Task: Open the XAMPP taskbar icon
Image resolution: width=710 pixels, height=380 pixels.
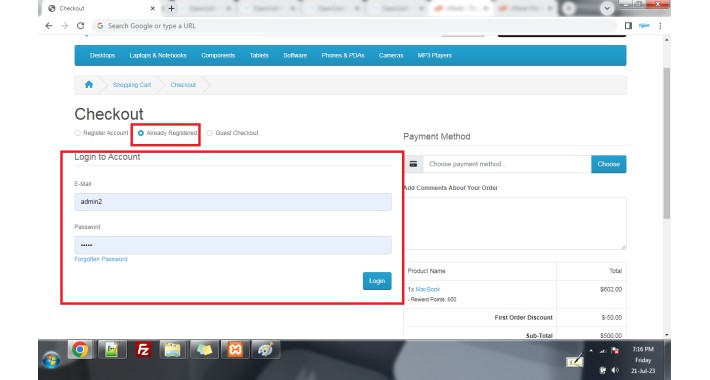Action: click(x=235, y=350)
